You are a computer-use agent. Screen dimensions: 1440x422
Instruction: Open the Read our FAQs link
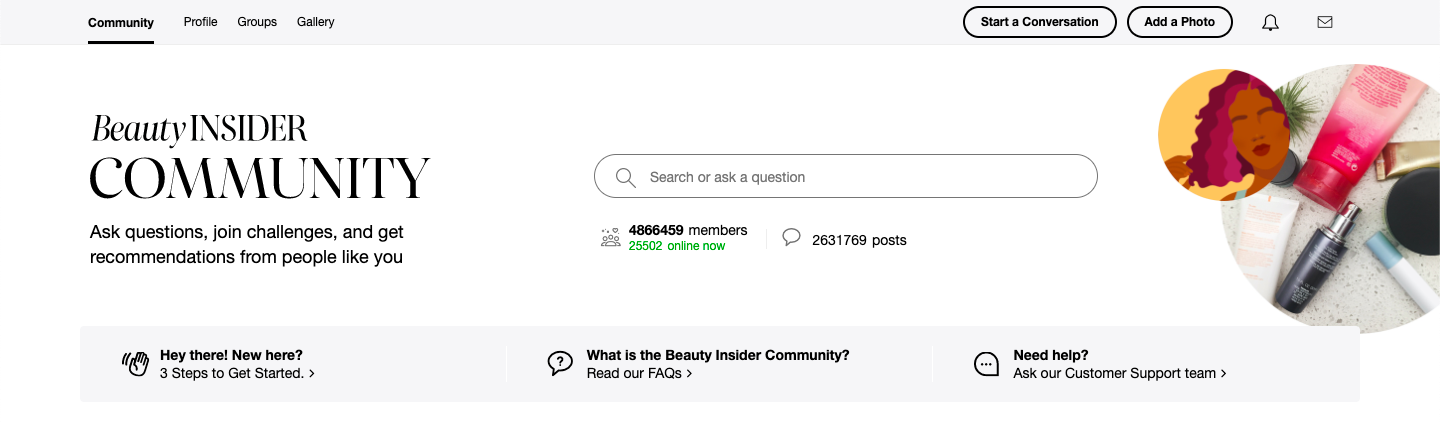pyautogui.click(x=639, y=373)
